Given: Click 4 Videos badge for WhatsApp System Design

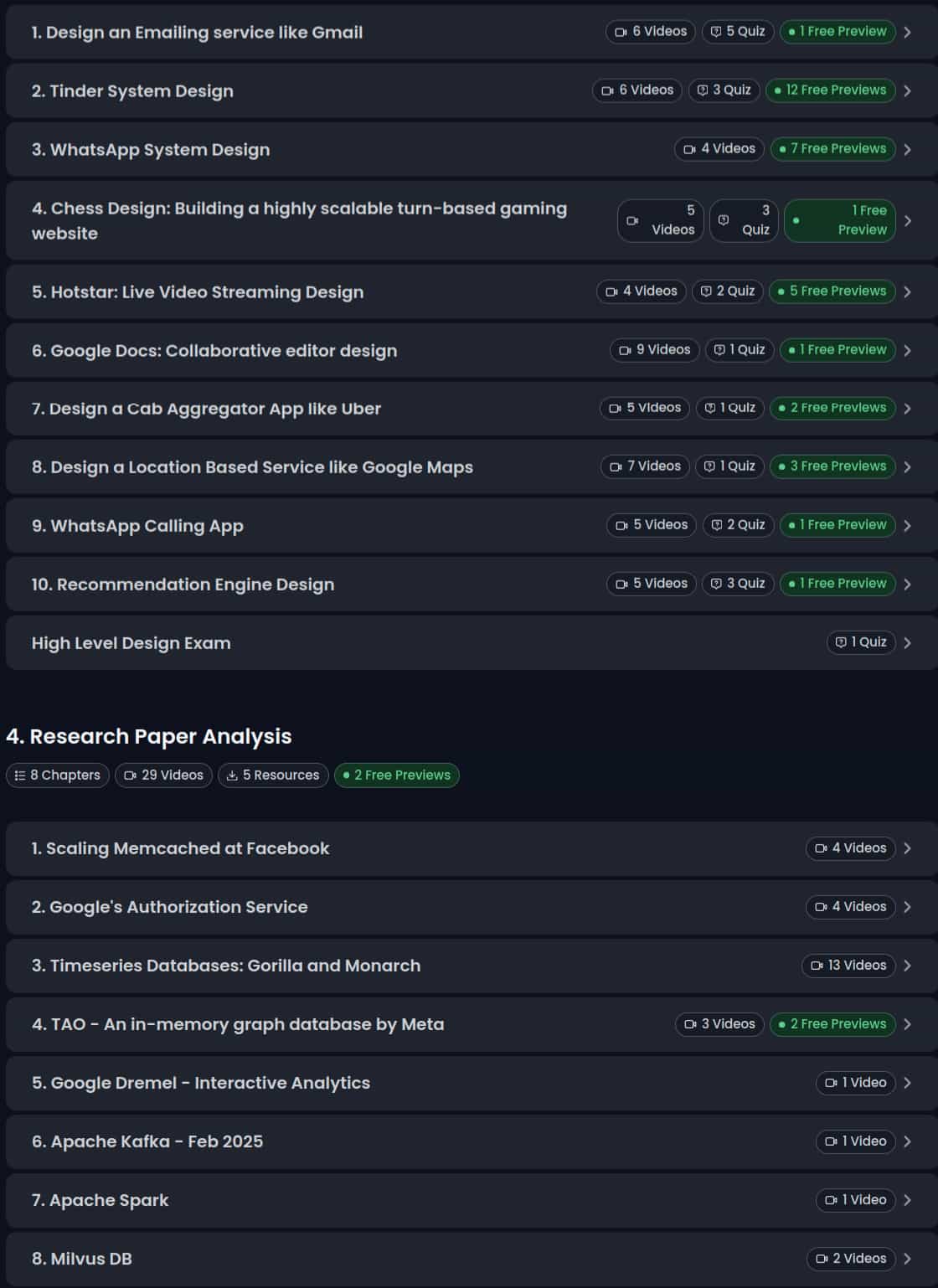Looking at the screenshot, I should (x=719, y=149).
